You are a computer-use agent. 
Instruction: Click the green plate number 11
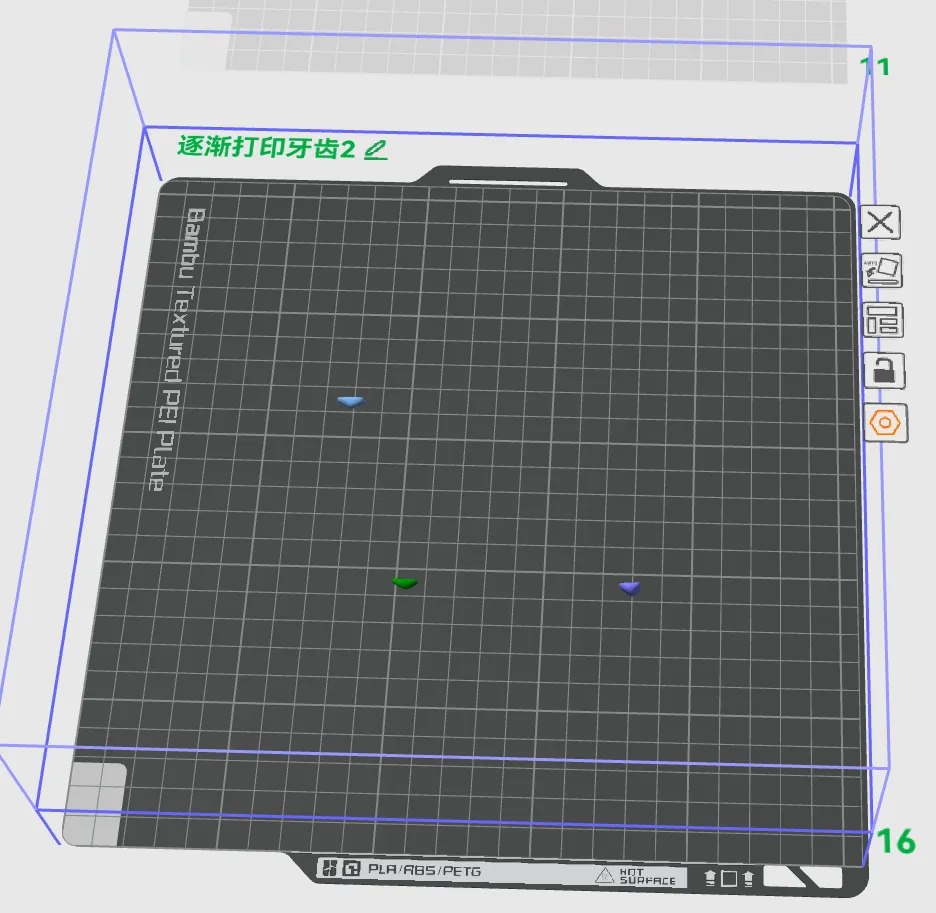tap(875, 67)
